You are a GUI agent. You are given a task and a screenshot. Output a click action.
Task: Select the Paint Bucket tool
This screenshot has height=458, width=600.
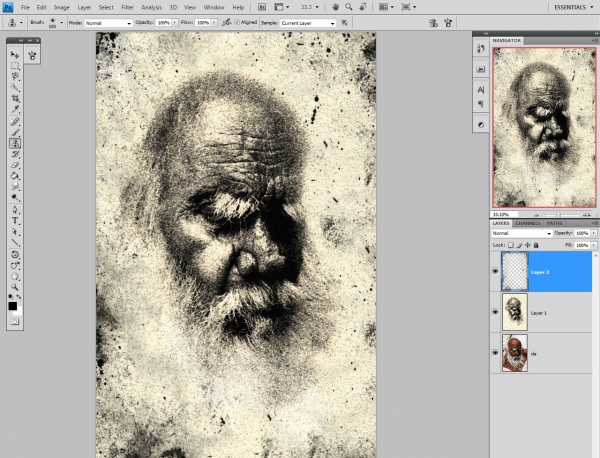pyautogui.click(x=15, y=176)
